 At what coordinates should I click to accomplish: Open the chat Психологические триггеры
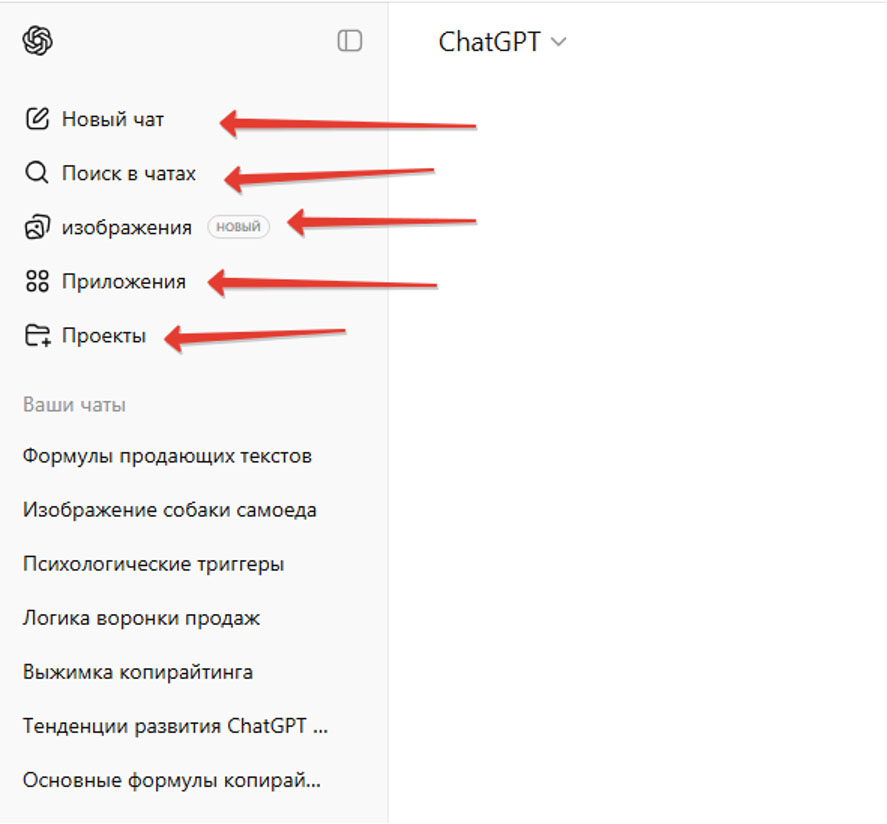click(x=153, y=564)
